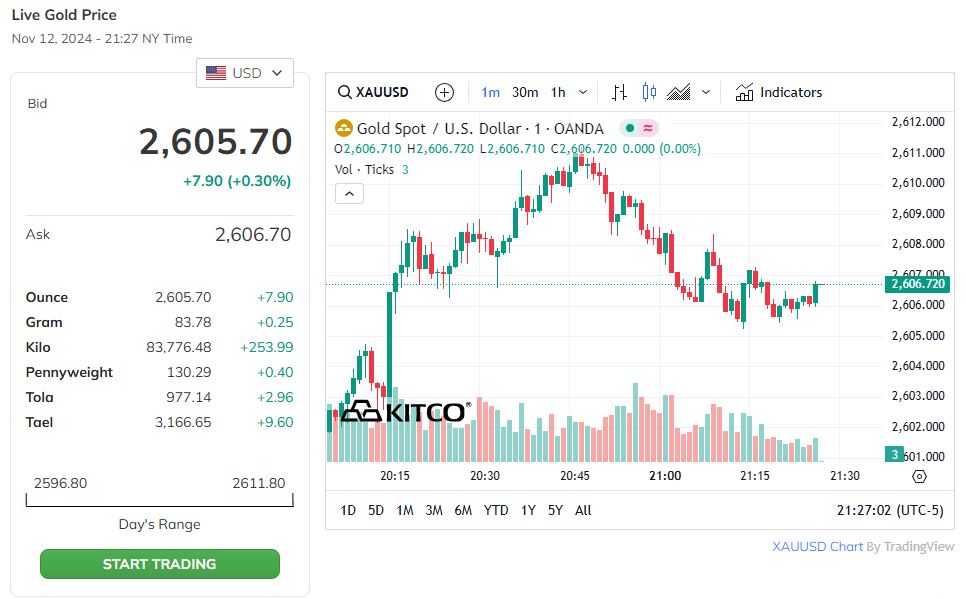Click the timezone clock 21:27:02 (UTC-5)
The image size is (966, 599).
889,510
